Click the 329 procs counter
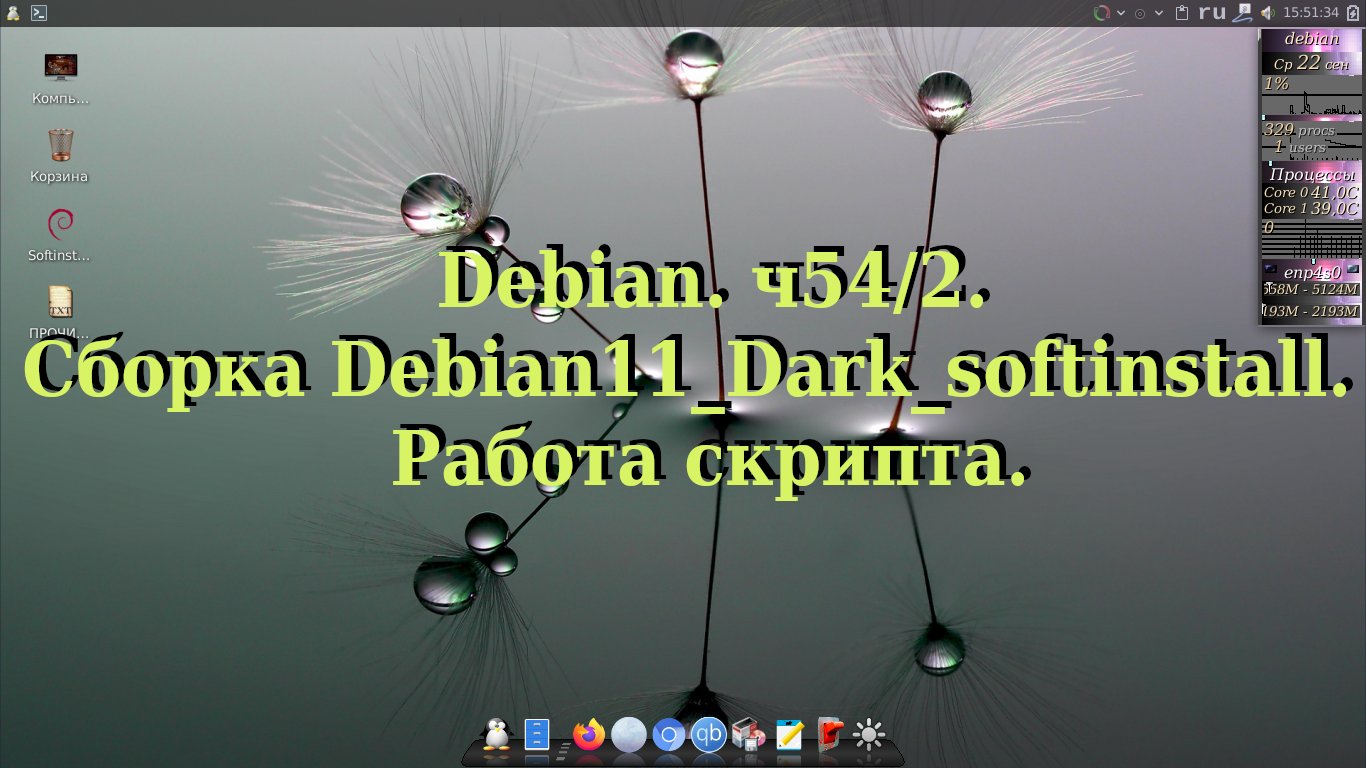 1299,130
